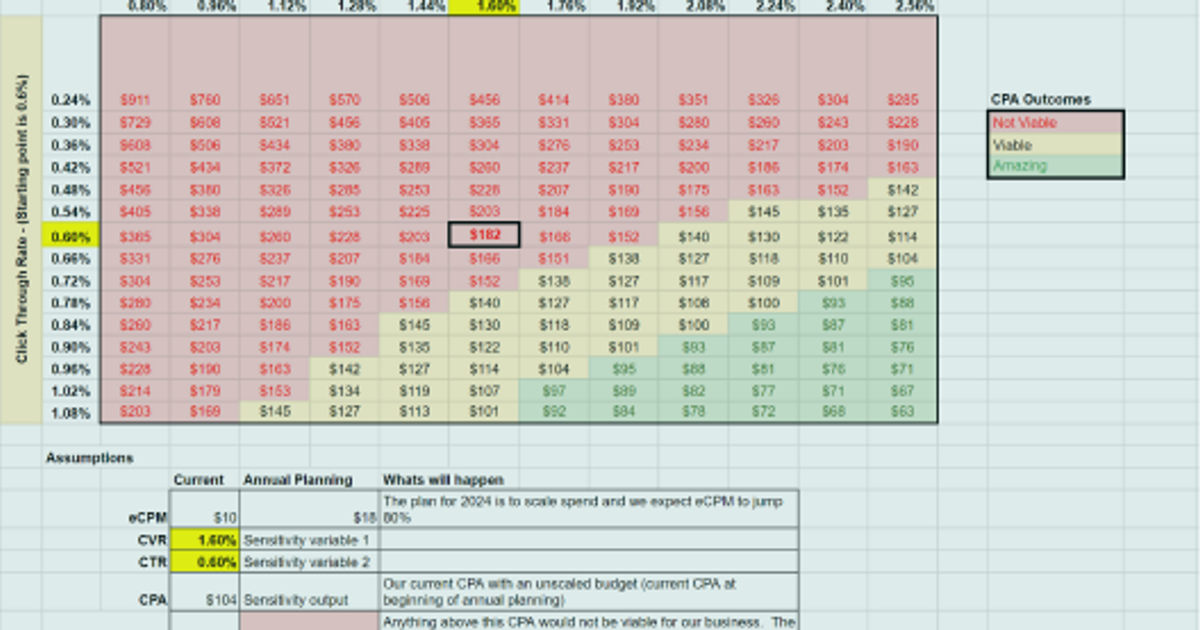
Task: Click the Sensitivity variable 1 label cell
Action: [310, 539]
